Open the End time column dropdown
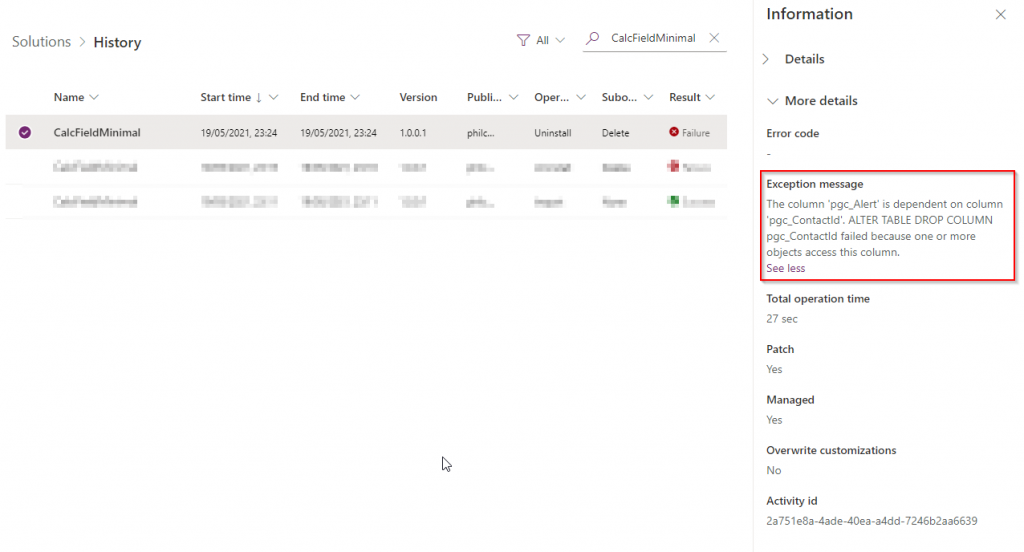Screen dimensions: 1024x552 tap(355, 97)
